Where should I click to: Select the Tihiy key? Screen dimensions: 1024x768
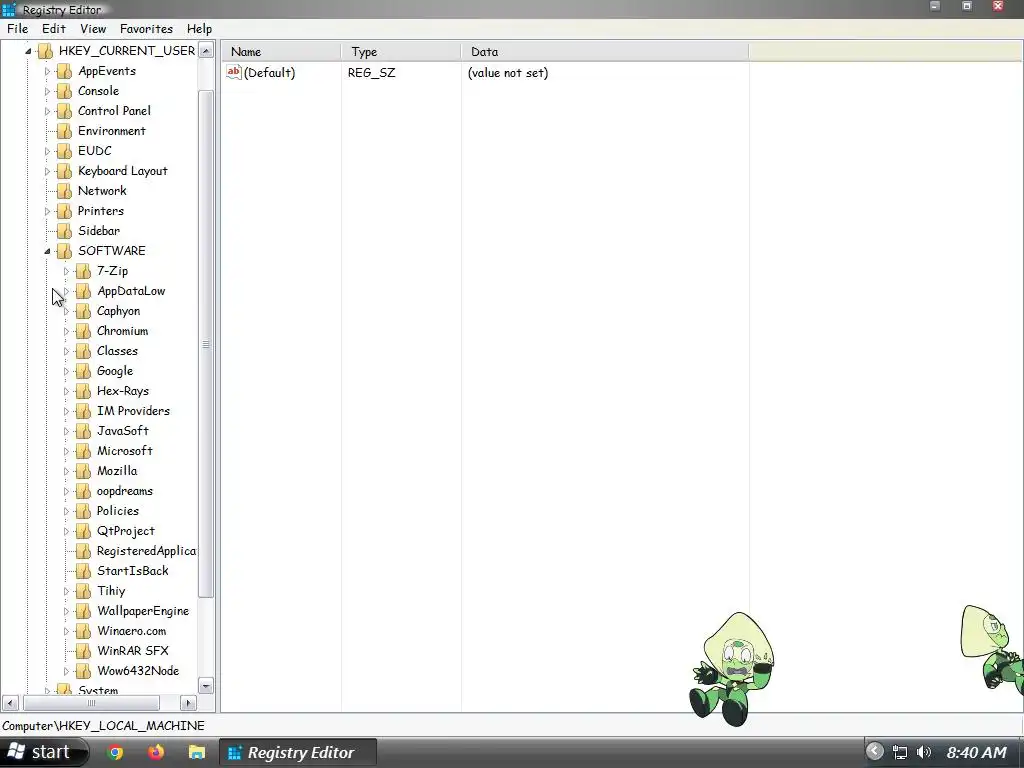pyautogui.click(x=111, y=591)
